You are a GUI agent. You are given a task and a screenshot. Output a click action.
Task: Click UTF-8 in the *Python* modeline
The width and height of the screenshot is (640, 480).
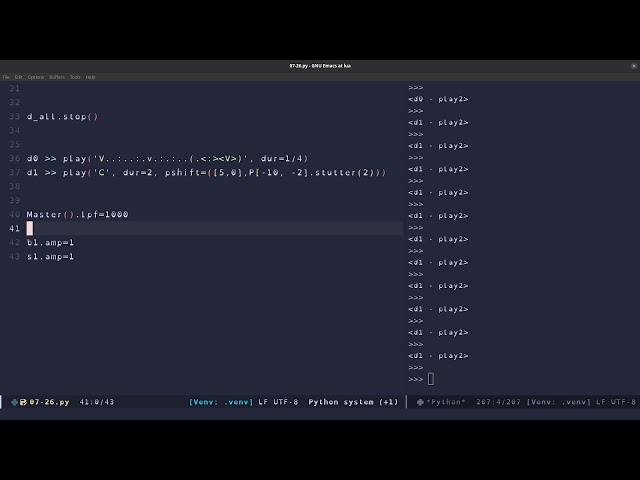[x=623, y=402]
